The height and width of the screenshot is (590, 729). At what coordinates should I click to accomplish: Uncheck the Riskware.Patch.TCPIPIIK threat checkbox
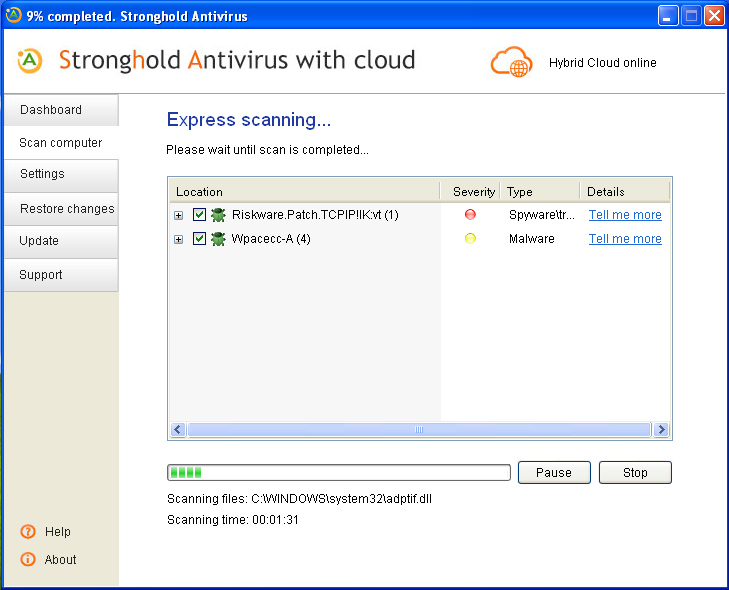tap(199, 215)
